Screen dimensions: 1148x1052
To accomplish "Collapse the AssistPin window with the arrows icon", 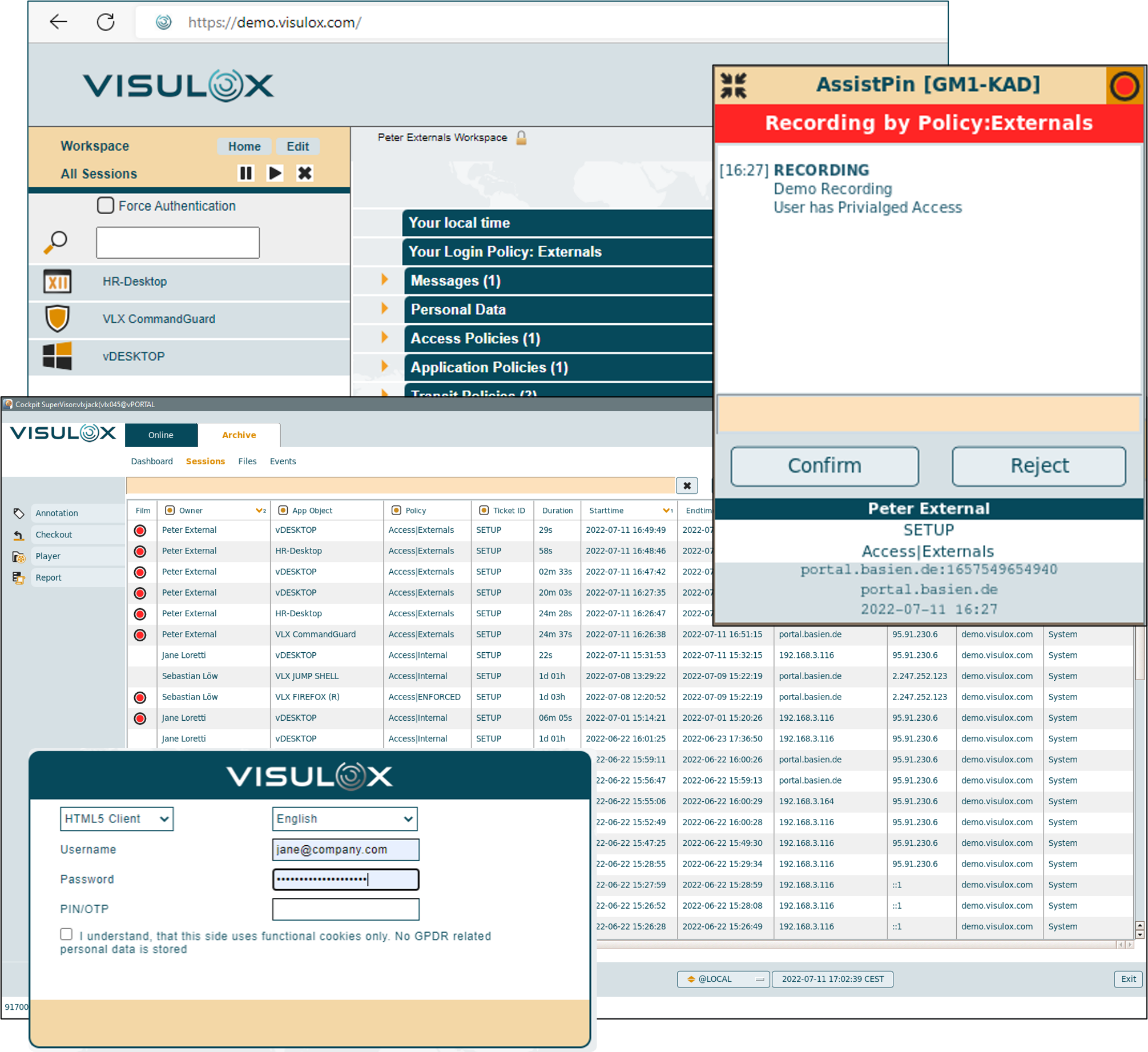I will click(734, 86).
